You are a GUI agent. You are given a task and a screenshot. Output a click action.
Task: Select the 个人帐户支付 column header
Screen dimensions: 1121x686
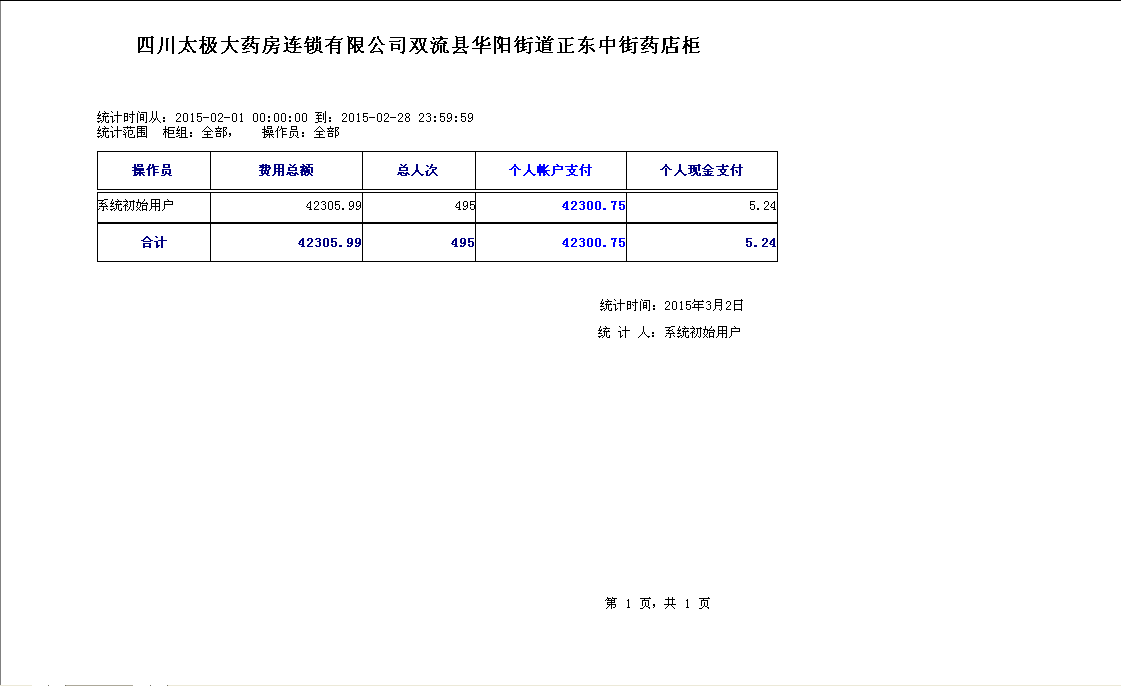pyautogui.click(x=550, y=170)
